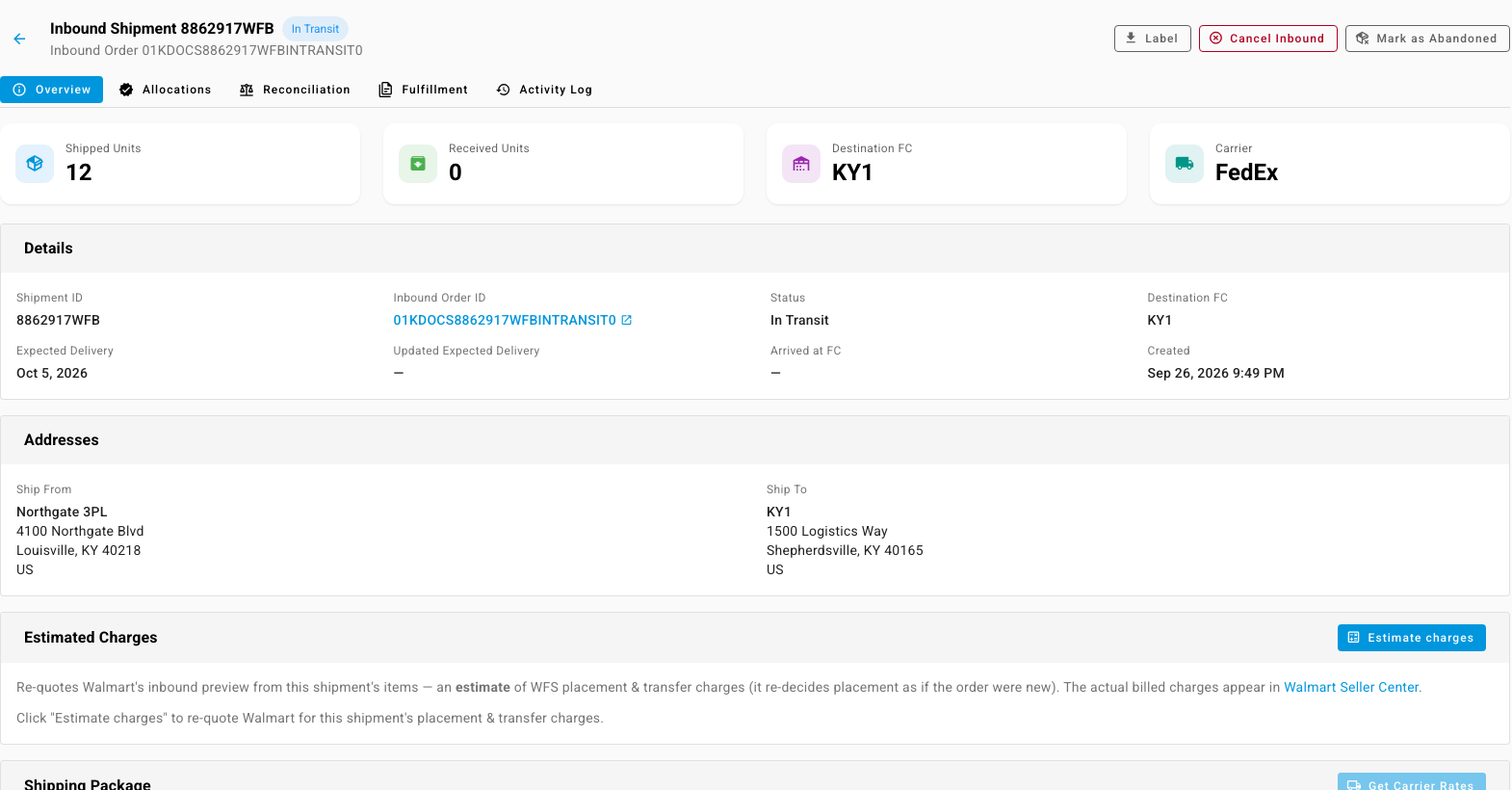Screen dimensions: 1512x790
Task: Open the Overview tab
Action: point(52,90)
